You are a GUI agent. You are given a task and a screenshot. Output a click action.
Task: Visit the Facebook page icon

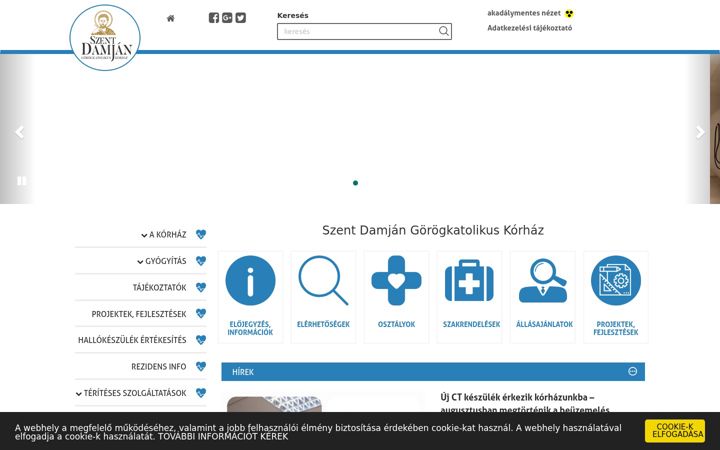pyautogui.click(x=214, y=18)
